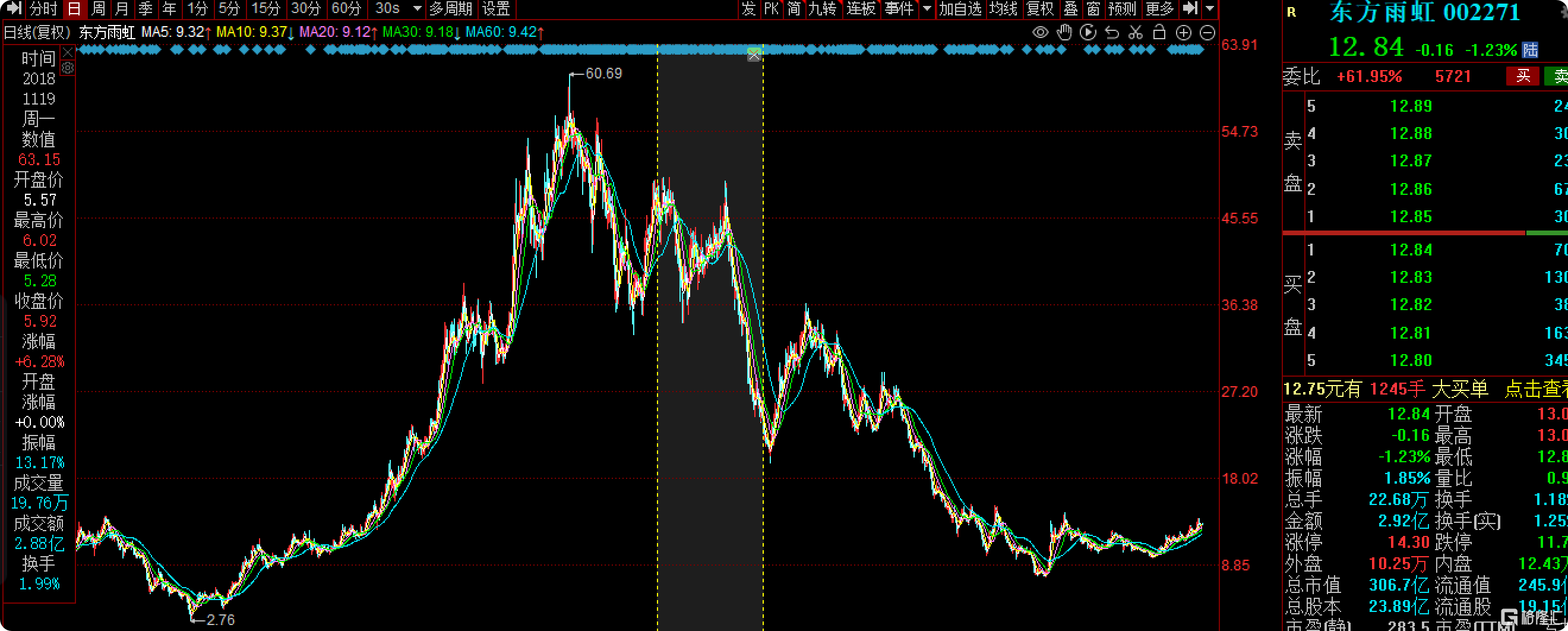1568x631 pixels.
Task: Open the dropdown arrow after 事件
Action: 927,8
